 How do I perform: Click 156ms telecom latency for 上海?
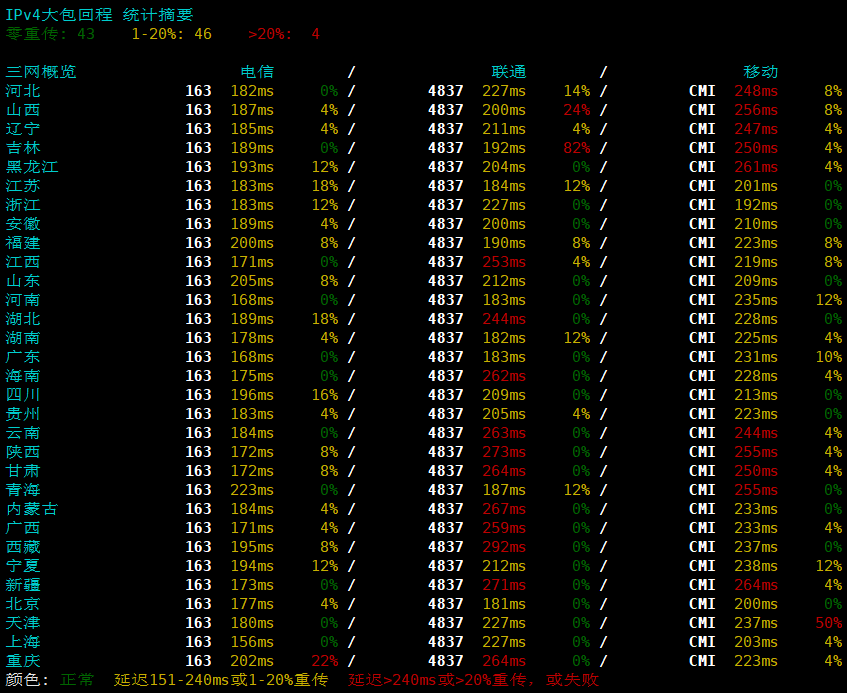(x=252, y=642)
